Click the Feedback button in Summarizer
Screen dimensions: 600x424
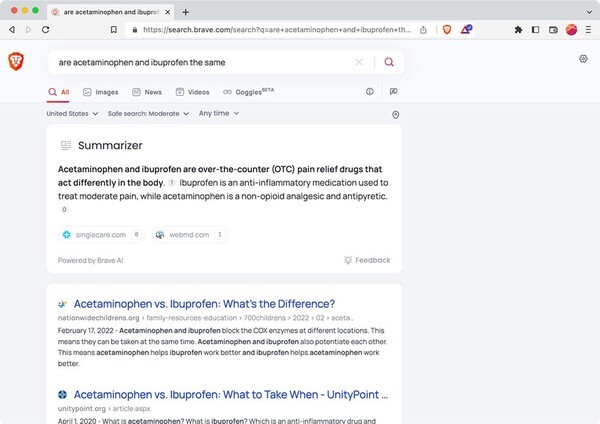(367, 260)
